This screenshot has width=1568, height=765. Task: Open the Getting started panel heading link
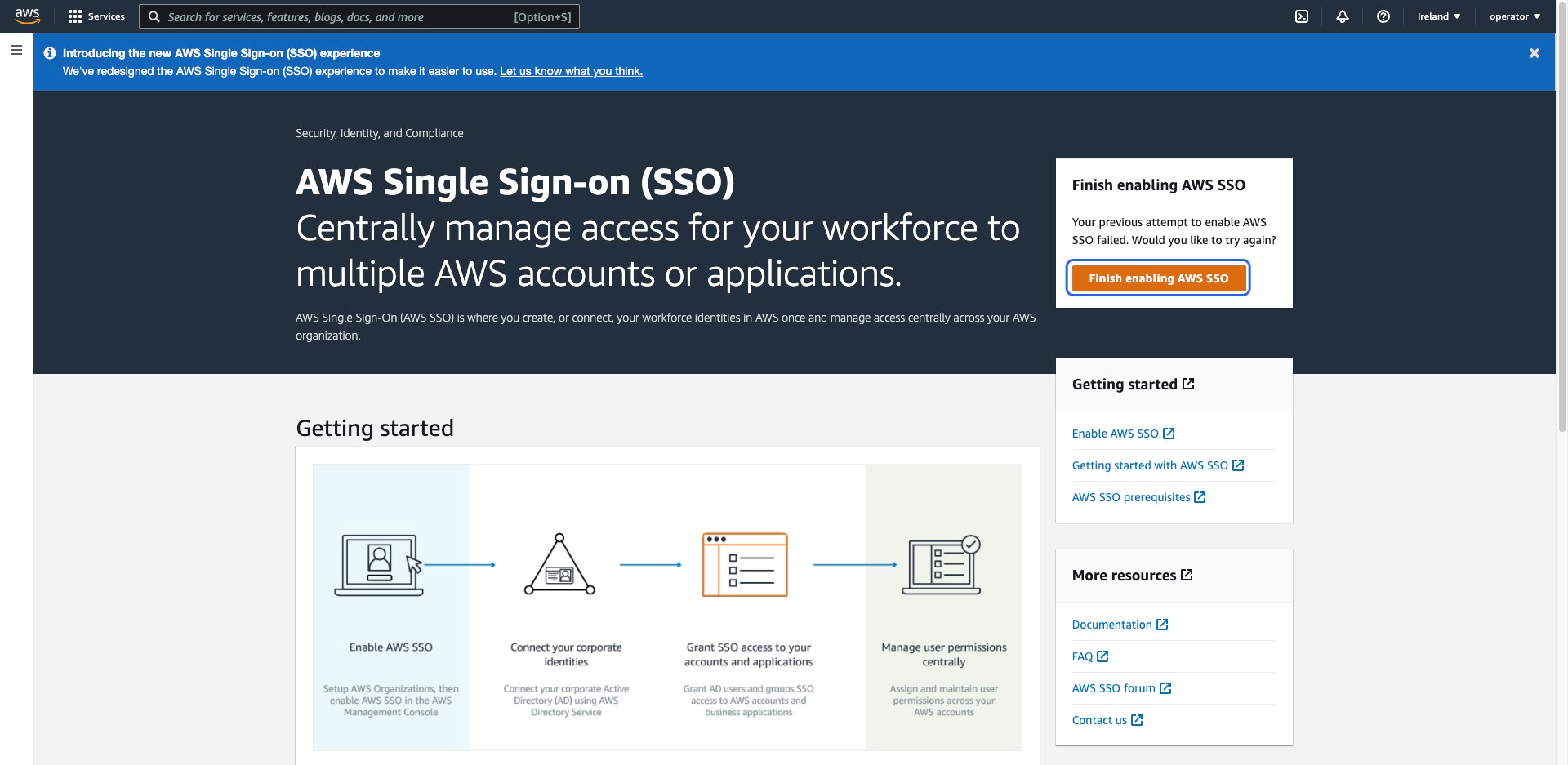pyautogui.click(x=1133, y=385)
